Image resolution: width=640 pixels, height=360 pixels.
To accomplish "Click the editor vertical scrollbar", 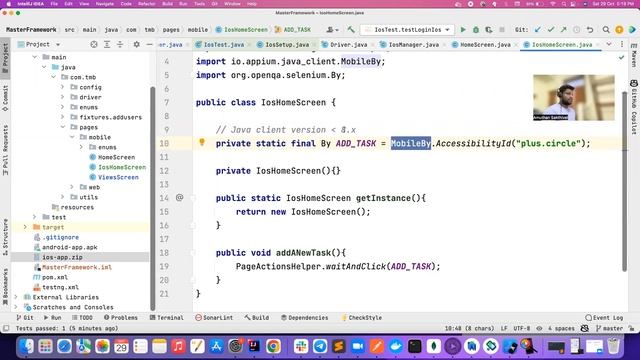I will [x=624, y=180].
